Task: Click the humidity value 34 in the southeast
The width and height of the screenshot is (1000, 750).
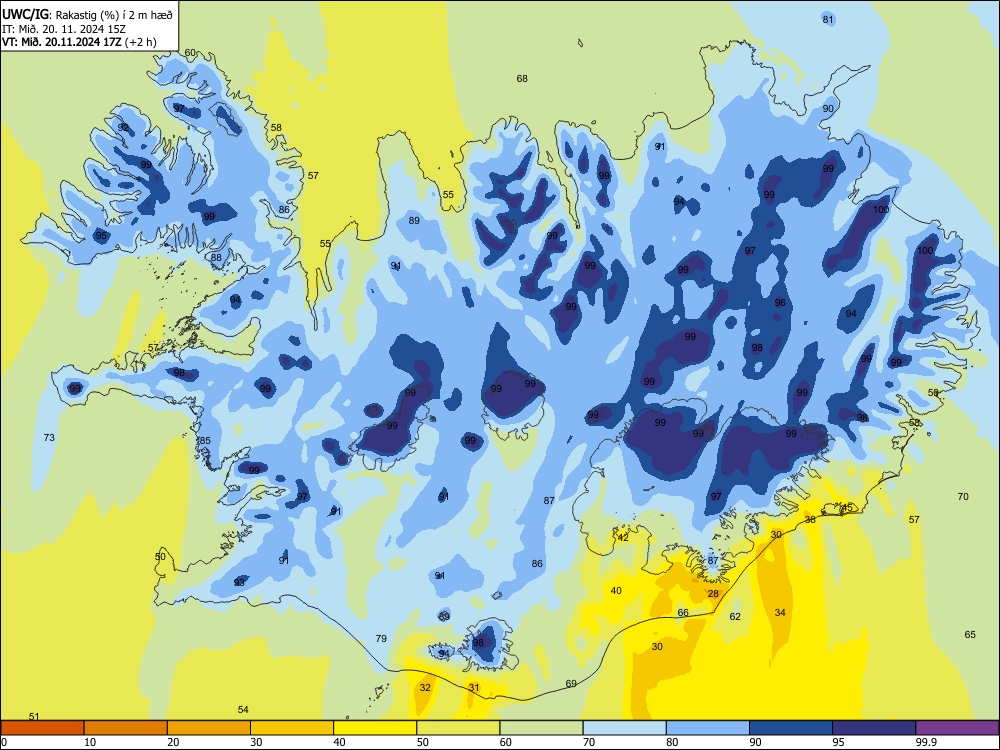Action: tap(780, 612)
